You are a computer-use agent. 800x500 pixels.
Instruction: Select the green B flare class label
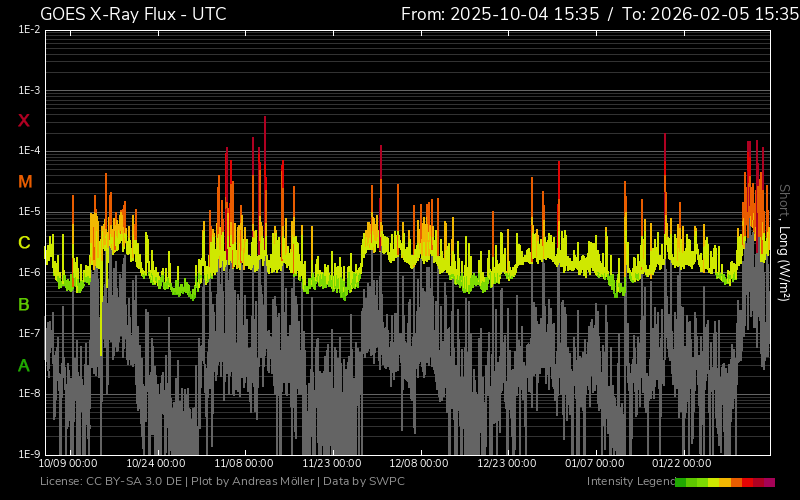pos(25,304)
